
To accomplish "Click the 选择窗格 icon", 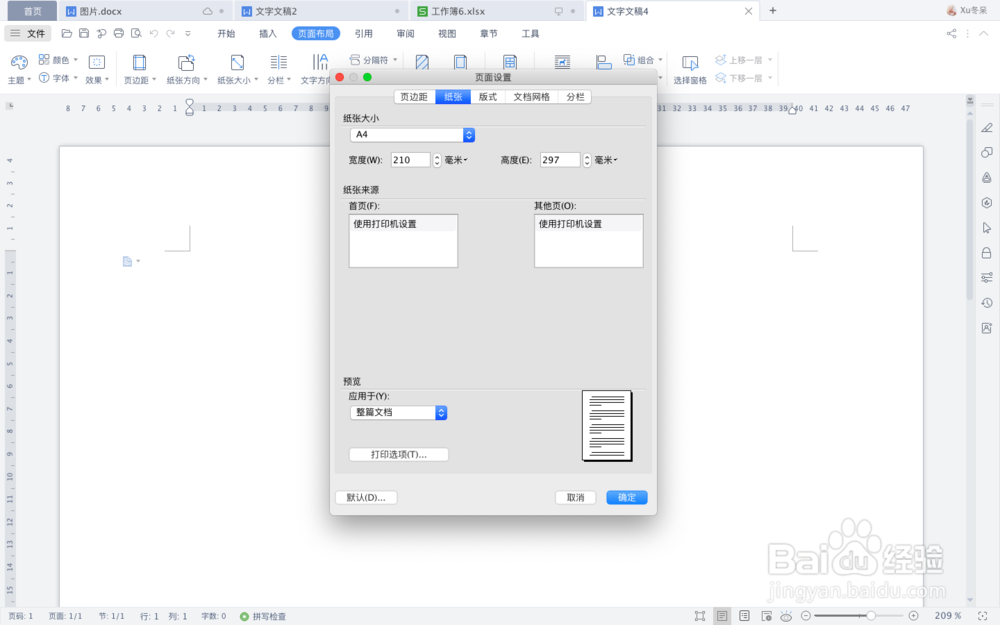I will click(x=690, y=68).
